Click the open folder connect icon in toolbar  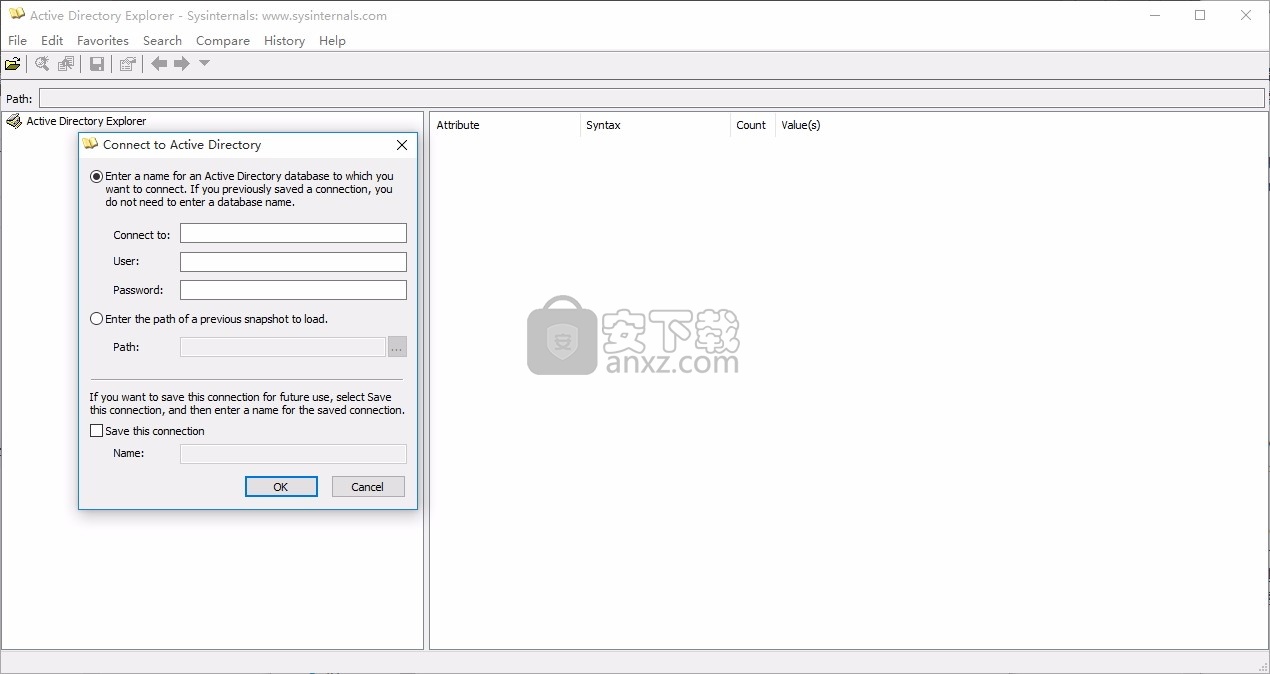point(12,64)
